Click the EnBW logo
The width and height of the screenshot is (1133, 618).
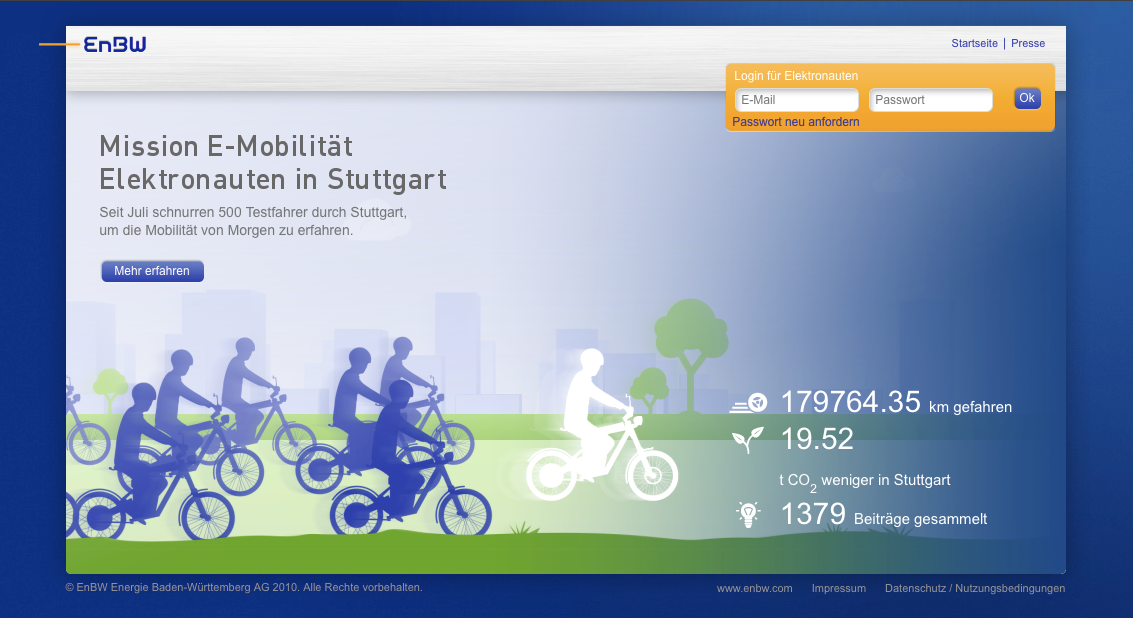(115, 44)
